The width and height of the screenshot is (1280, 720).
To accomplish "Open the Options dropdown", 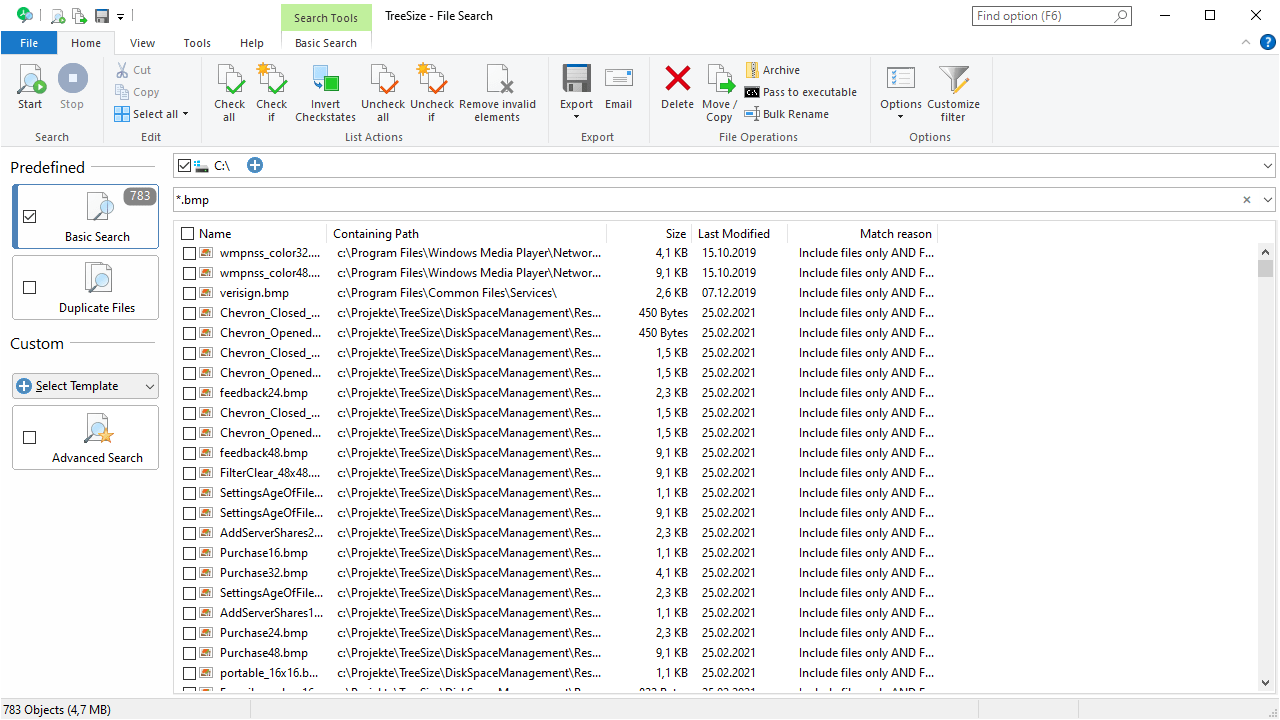I will tap(900, 117).
